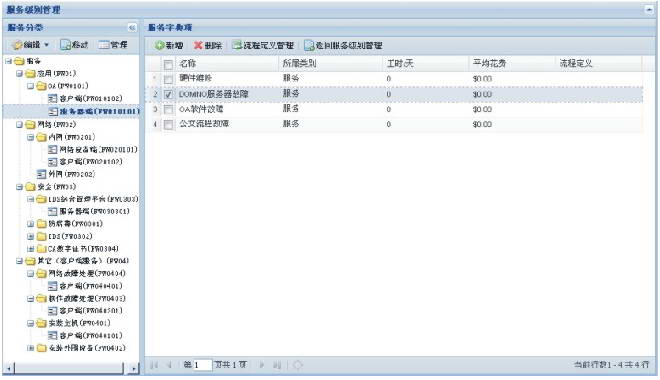Click the horizontal scrollbar thumb under the tree
Viewport: 660px width, 380px height.
coord(69,369)
